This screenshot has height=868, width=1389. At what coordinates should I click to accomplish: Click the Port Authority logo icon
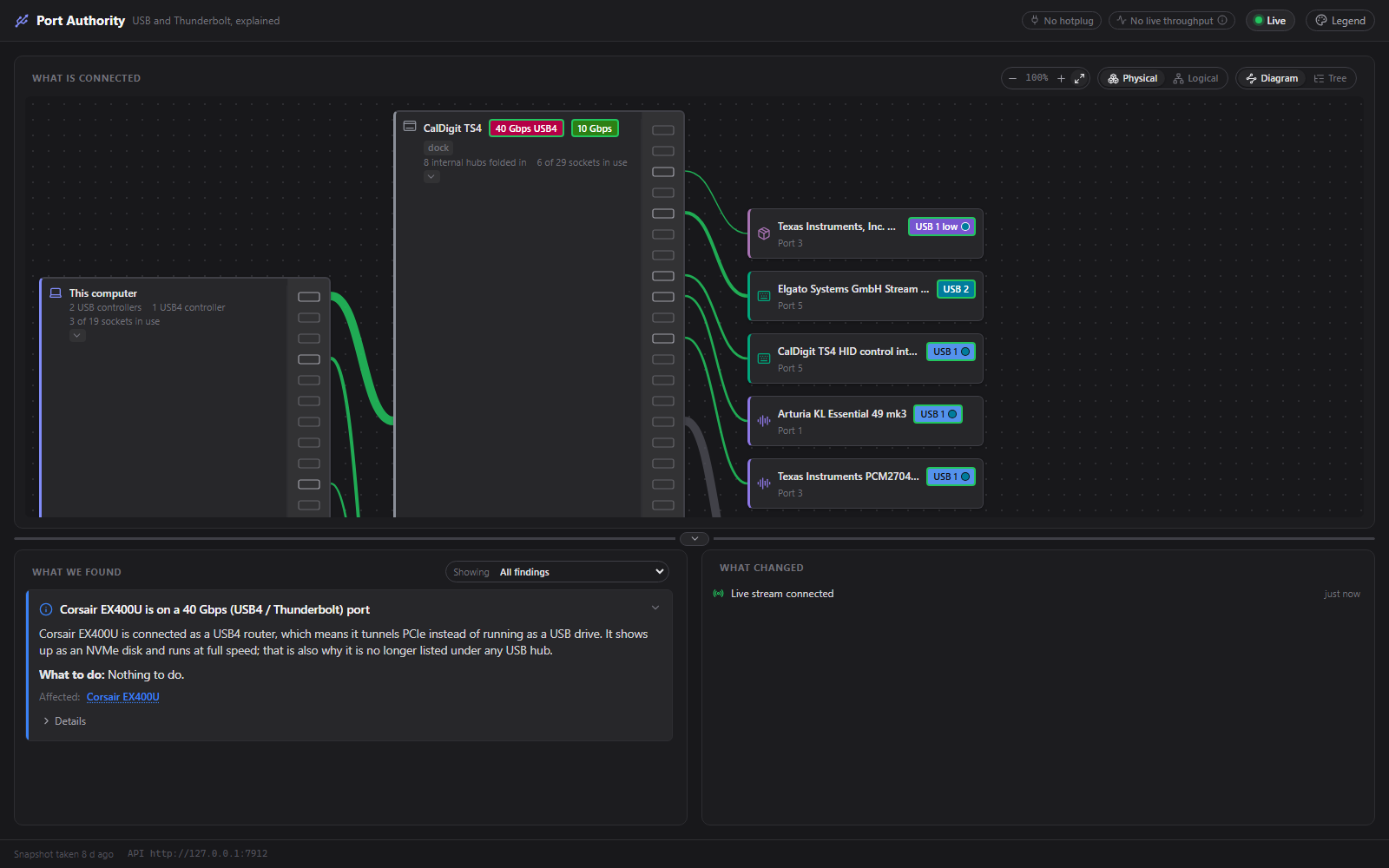22,21
